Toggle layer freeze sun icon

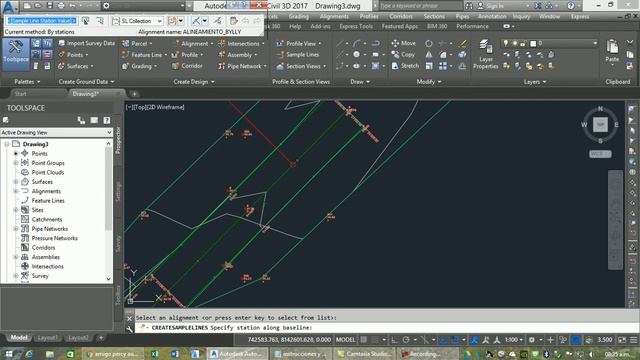click(514, 43)
